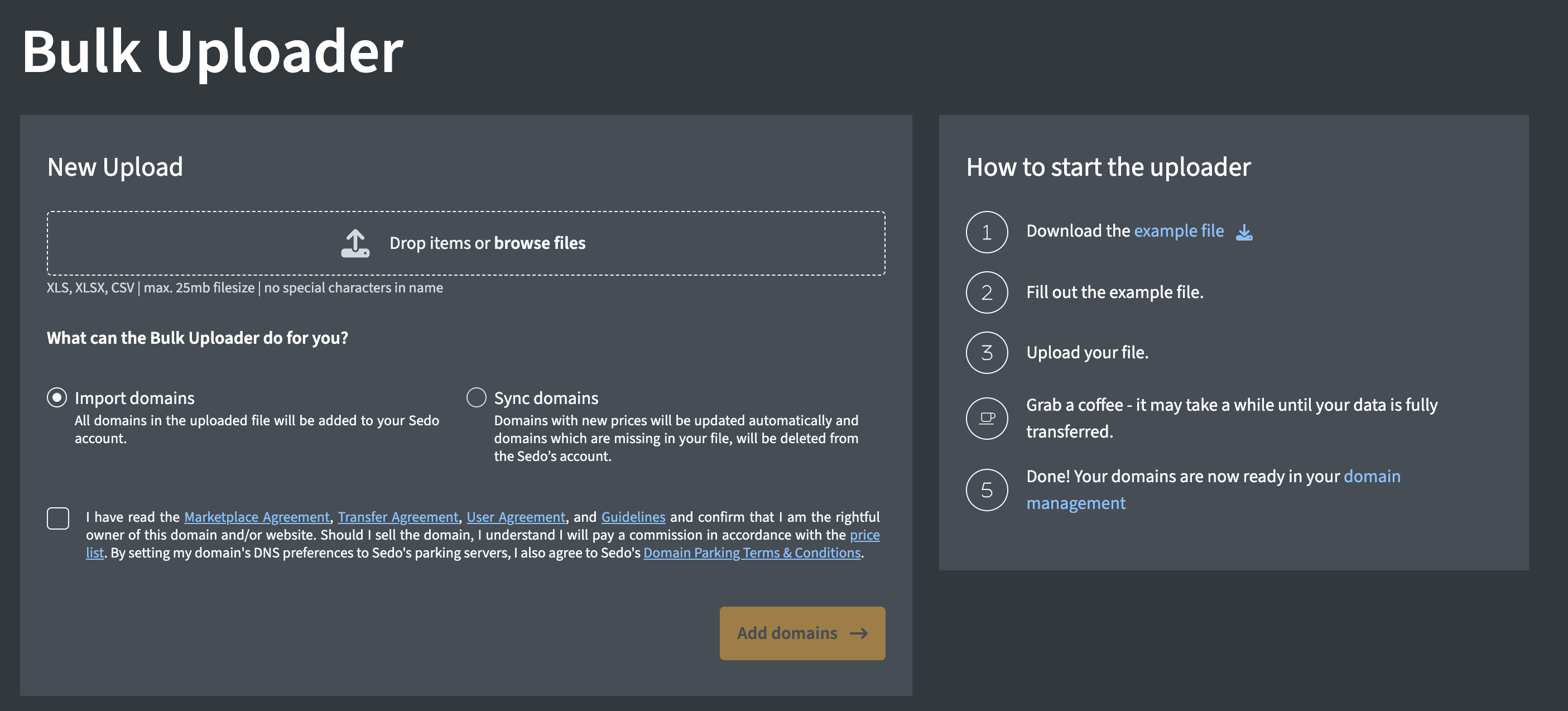Open the Guidelines link
The height and width of the screenshot is (711, 1568).
[633, 517]
